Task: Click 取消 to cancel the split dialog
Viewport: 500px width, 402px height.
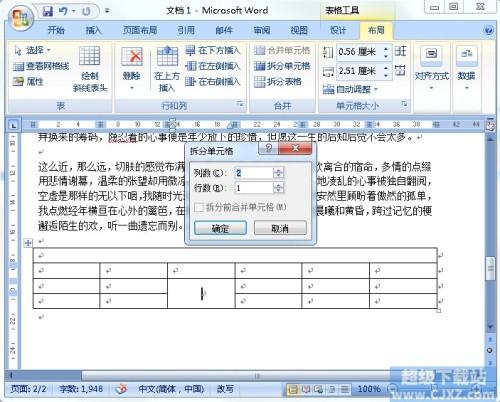Action: [280, 228]
